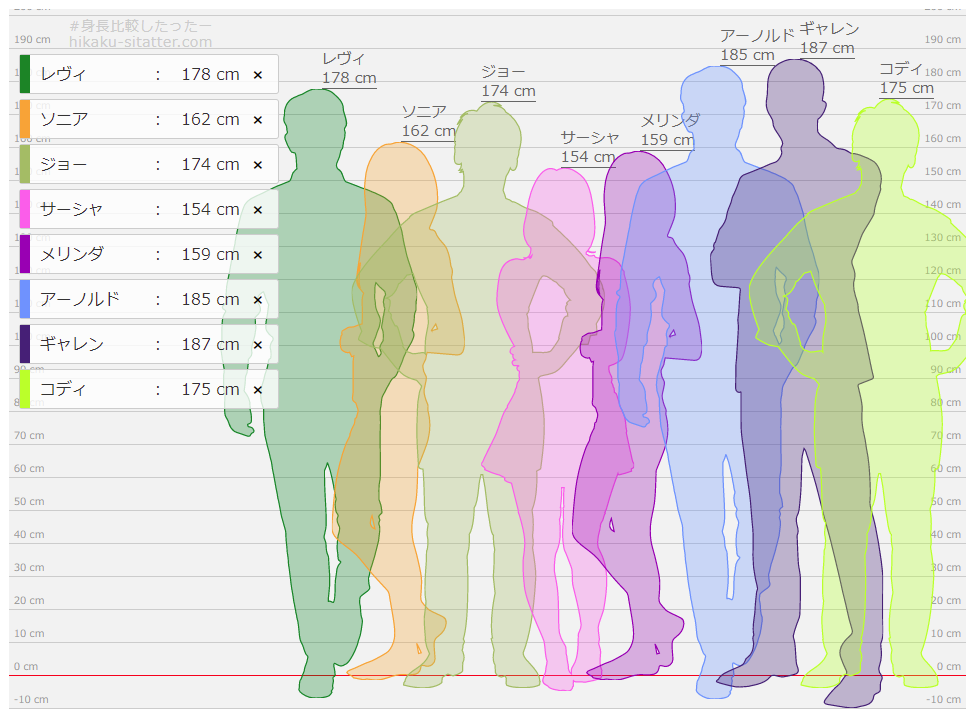The height and width of the screenshot is (709, 972).
Task: Click the ギャレン 187 cm label above silhouette
Action: (828, 38)
